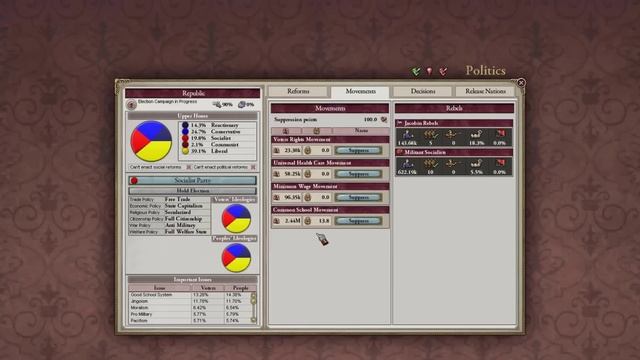This screenshot has width=640, height=360.
Task: Select the Good School System issue row
Action: pyautogui.click(x=189, y=295)
